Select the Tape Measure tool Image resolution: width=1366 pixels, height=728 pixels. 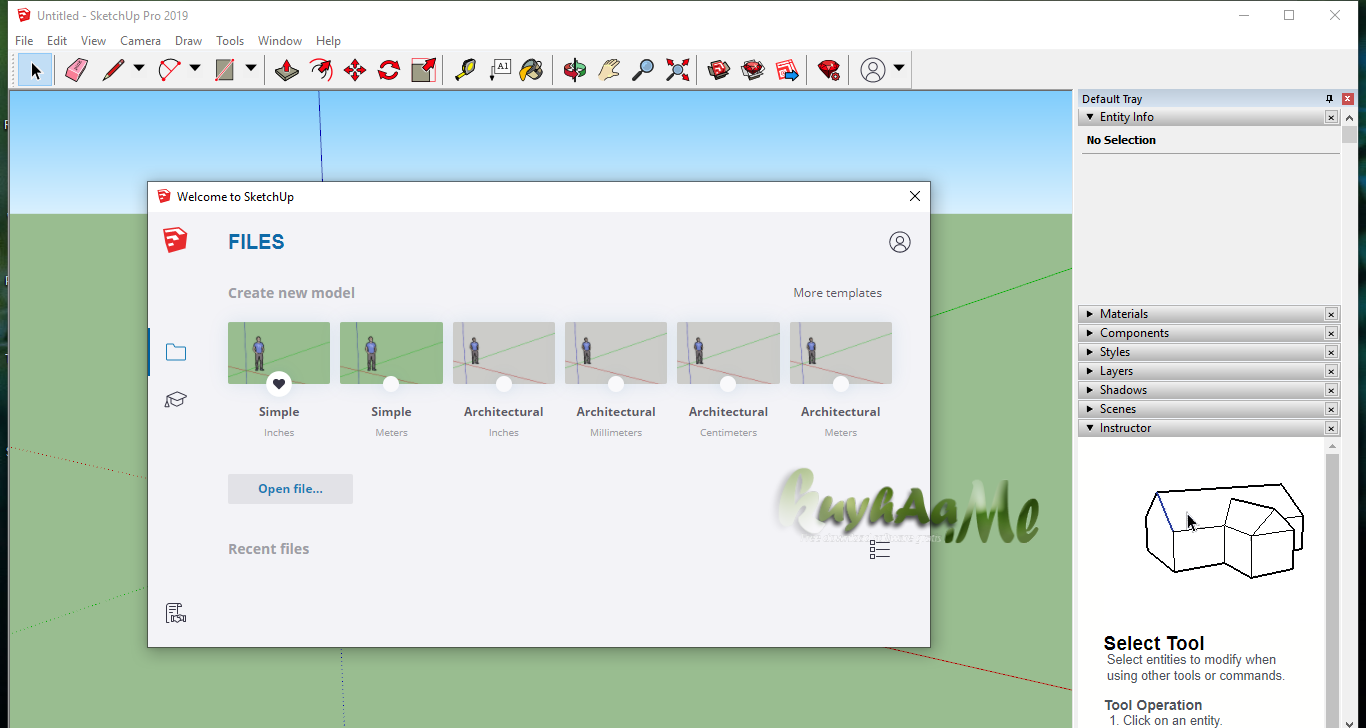pyautogui.click(x=465, y=70)
